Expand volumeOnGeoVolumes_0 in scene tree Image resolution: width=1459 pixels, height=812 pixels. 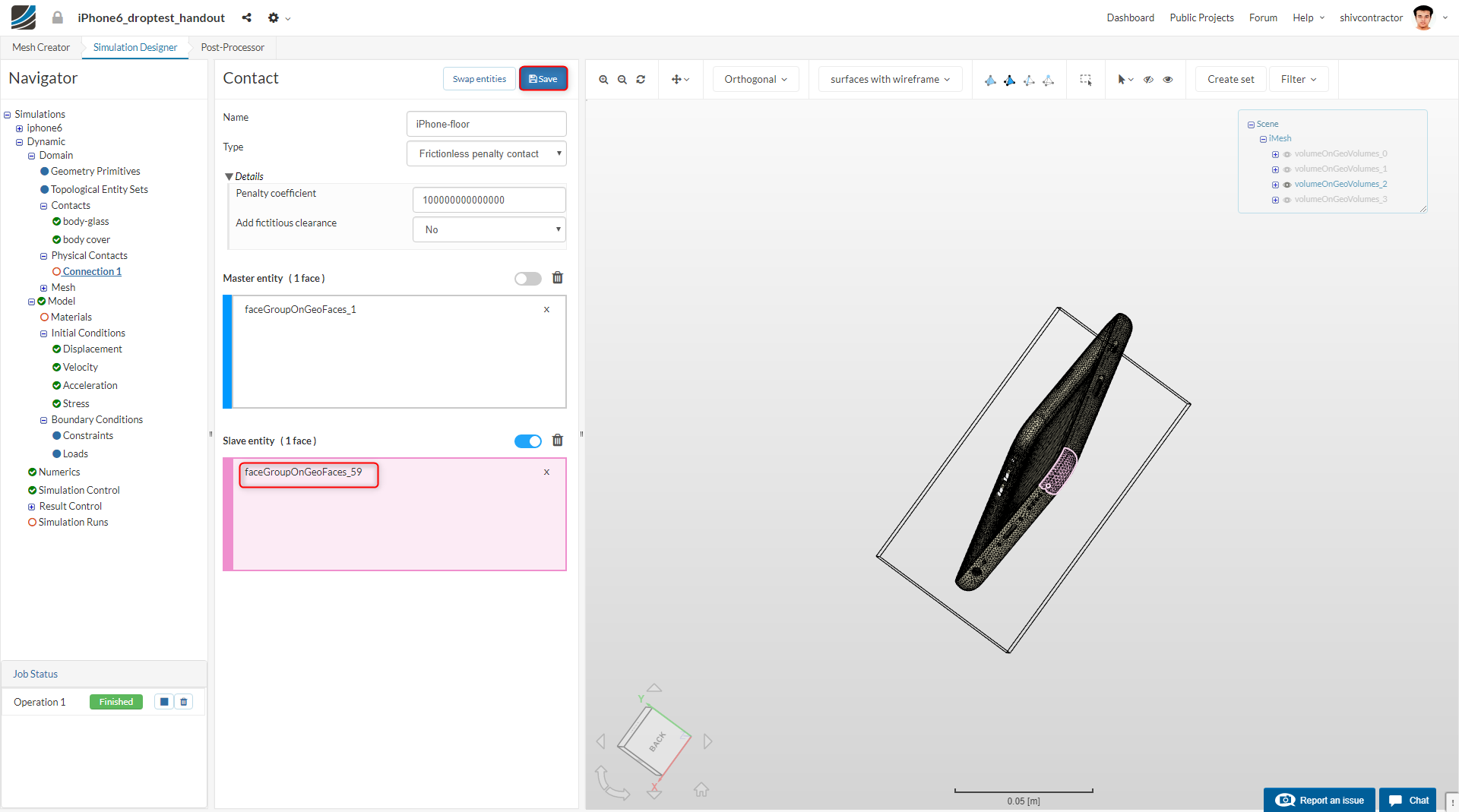1276,154
